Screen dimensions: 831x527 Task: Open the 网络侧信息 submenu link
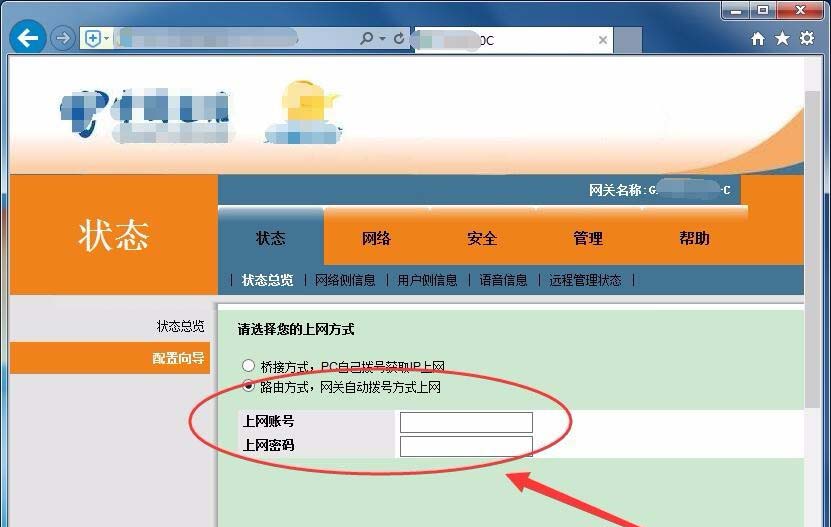(345, 280)
